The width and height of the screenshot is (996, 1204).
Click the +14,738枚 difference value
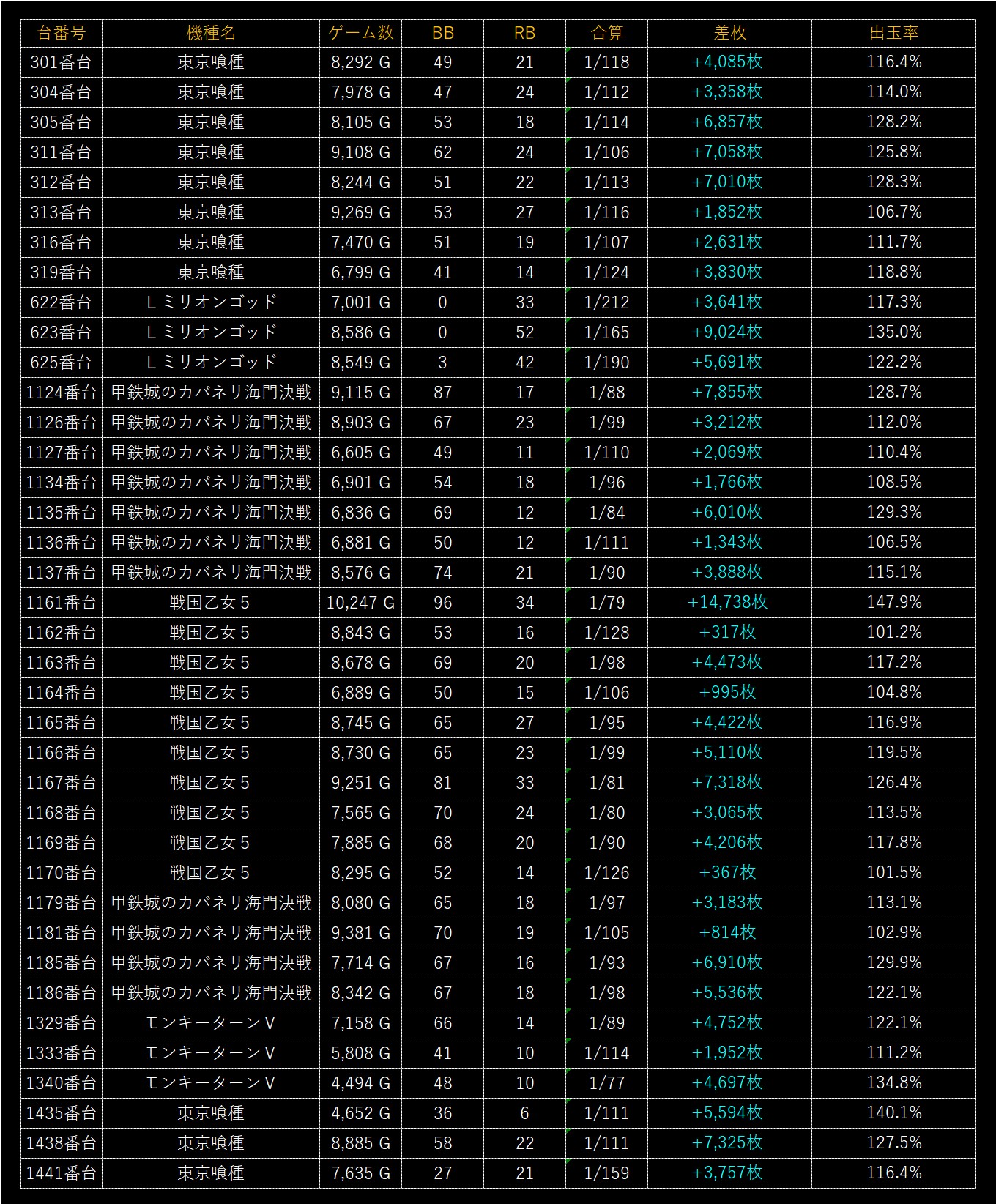(x=727, y=603)
